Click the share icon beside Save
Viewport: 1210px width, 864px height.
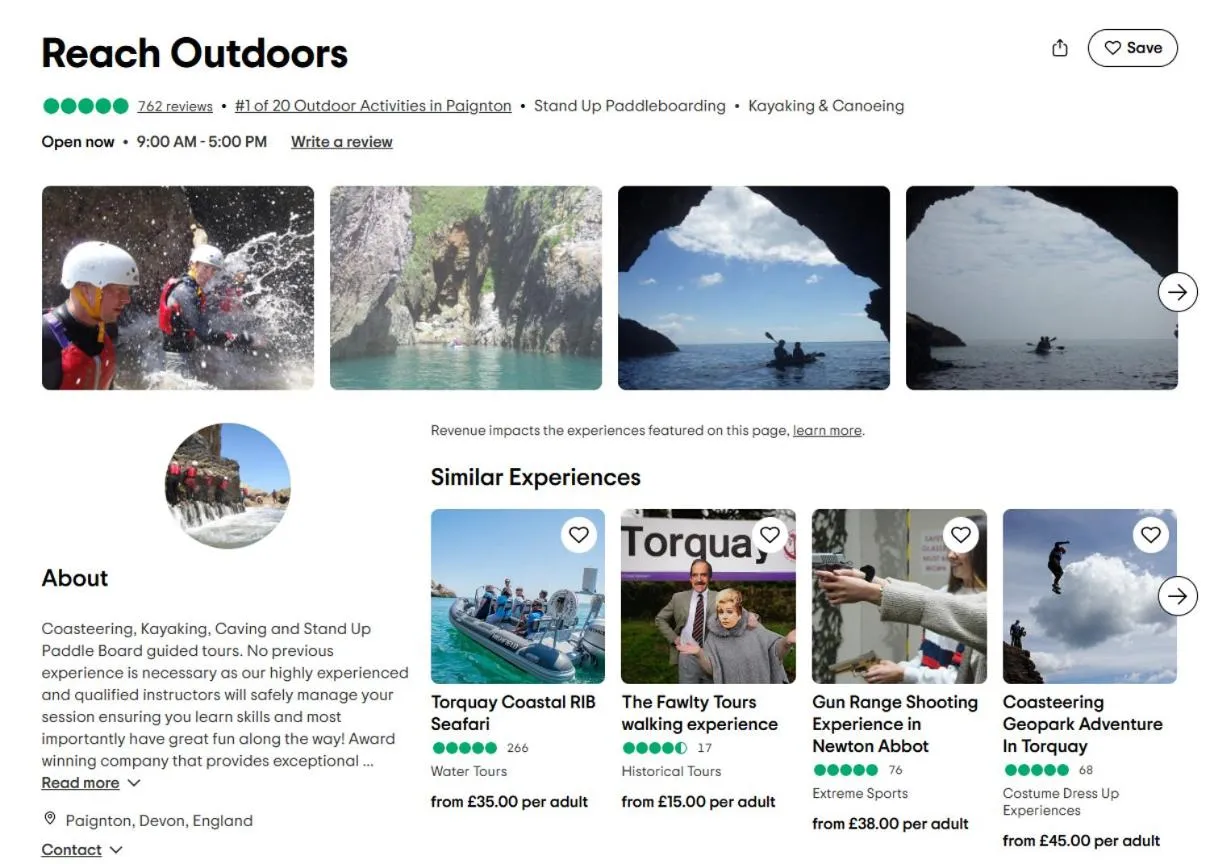[1060, 48]
